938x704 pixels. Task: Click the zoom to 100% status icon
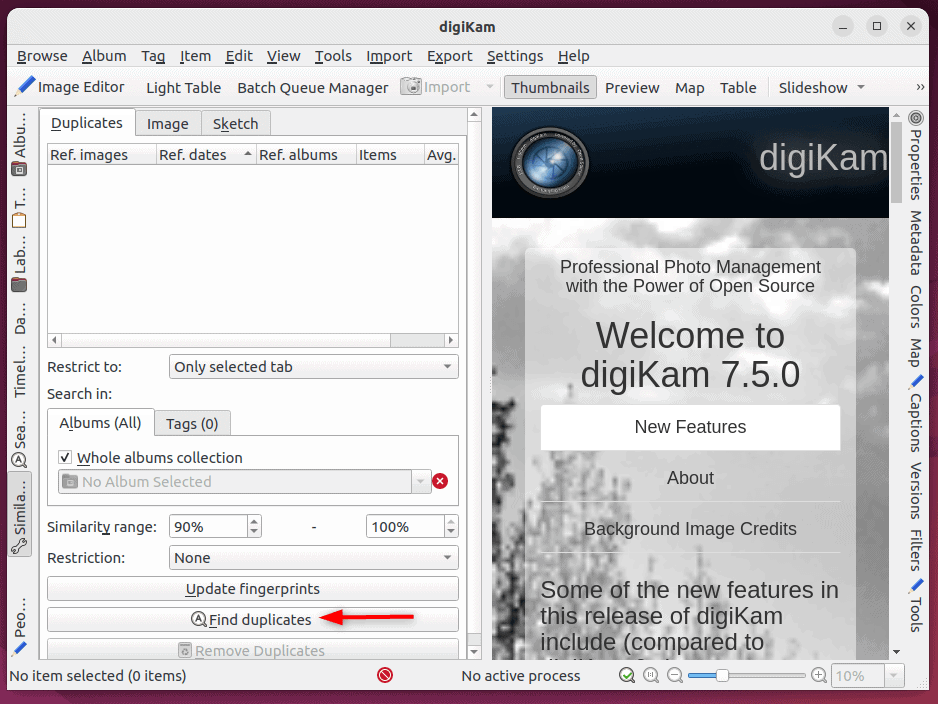point(651,675)
